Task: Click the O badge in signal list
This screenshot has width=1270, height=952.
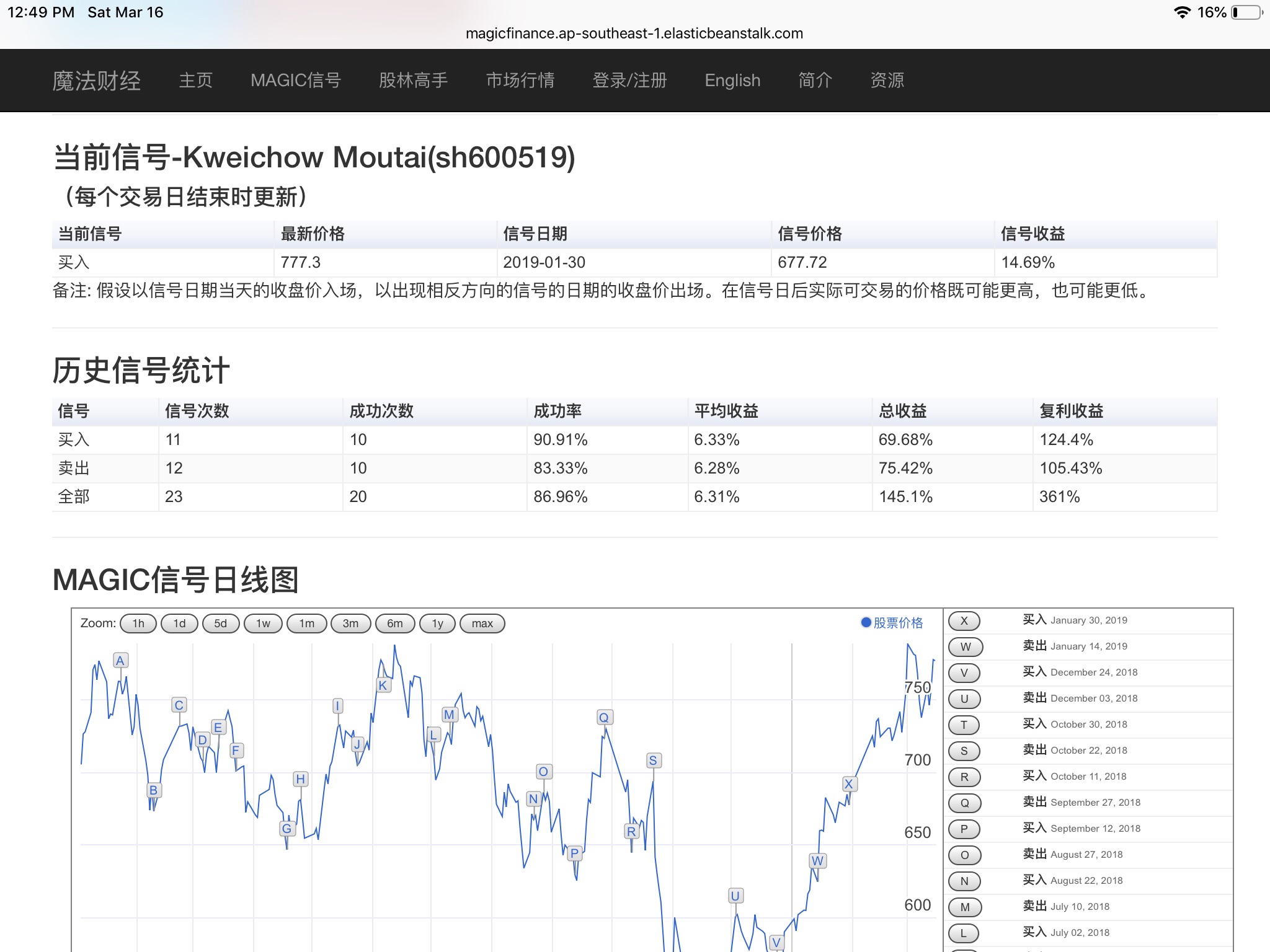Action: (x=965, y=855)
